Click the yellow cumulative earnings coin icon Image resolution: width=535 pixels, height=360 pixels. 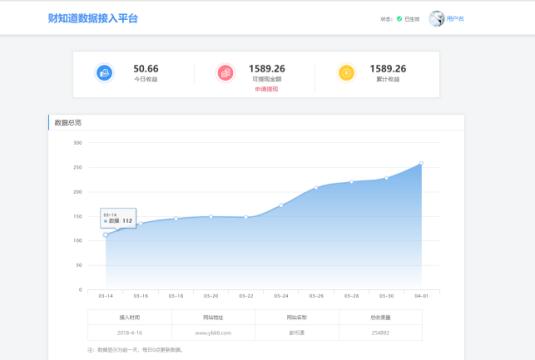click(346, 73)
